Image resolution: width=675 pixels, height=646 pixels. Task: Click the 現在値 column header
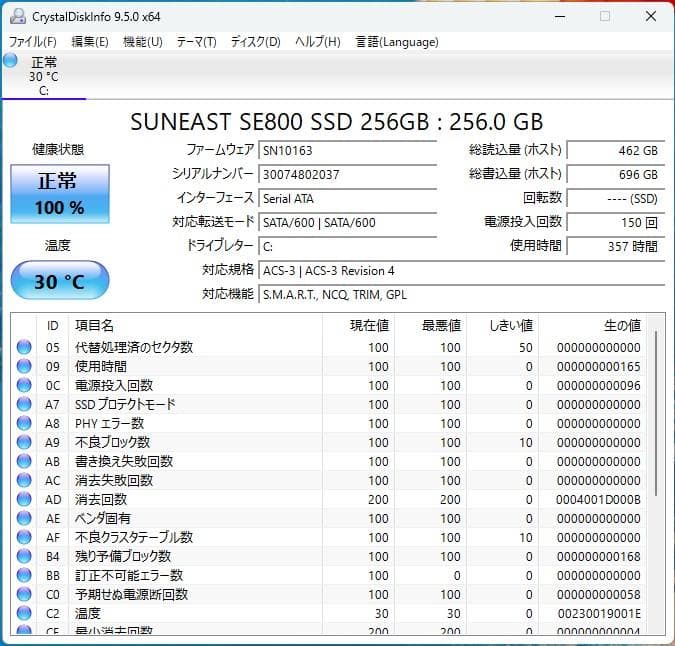click(358, 325)
